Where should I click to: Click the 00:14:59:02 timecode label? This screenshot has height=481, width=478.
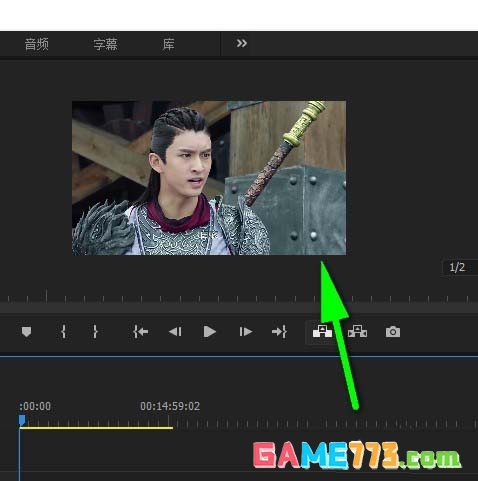click(170, 406)
